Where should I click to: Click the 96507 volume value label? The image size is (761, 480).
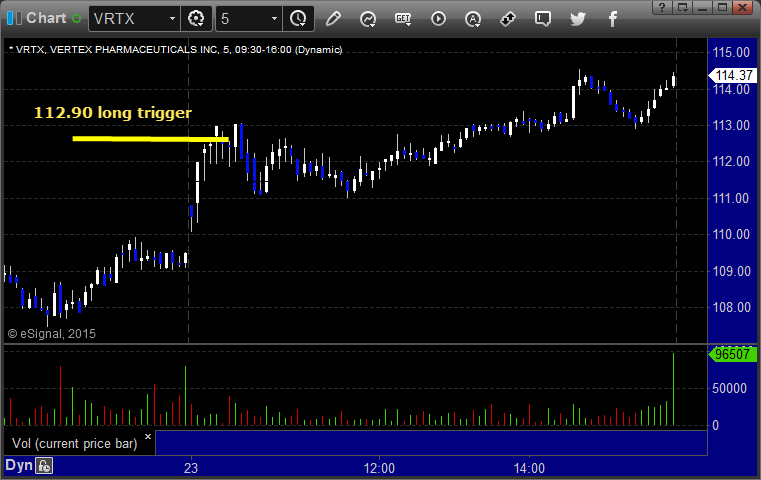coord(733,354)
